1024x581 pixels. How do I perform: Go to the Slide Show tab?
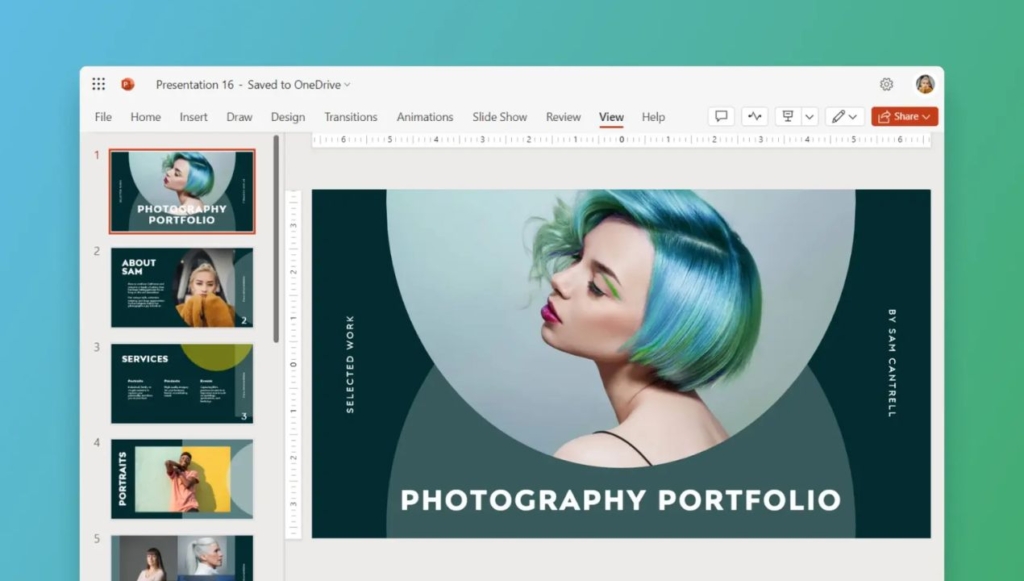(499, 117)
